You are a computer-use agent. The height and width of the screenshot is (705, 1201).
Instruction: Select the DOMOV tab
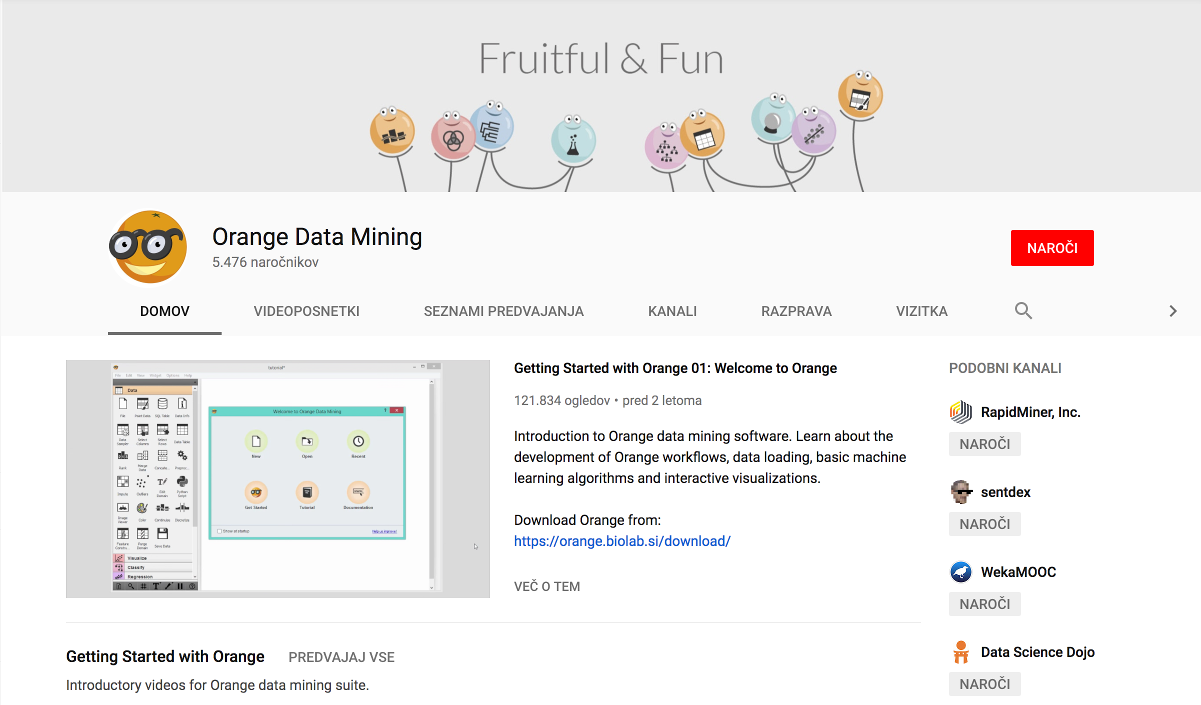point(165,311)
